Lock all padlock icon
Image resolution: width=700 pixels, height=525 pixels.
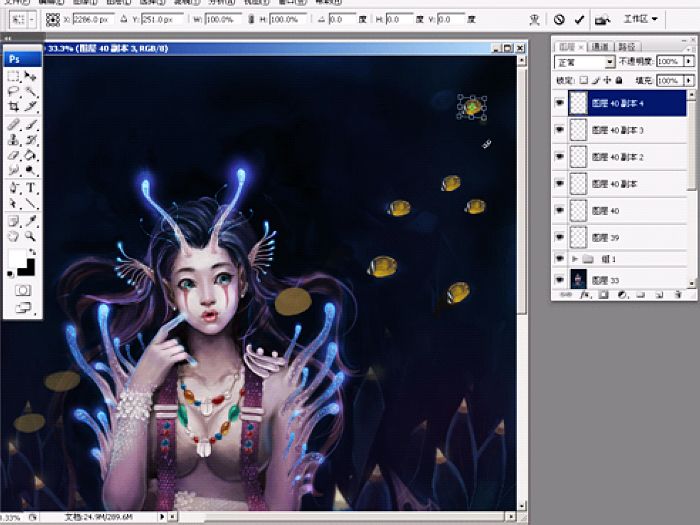pos(619,80)
